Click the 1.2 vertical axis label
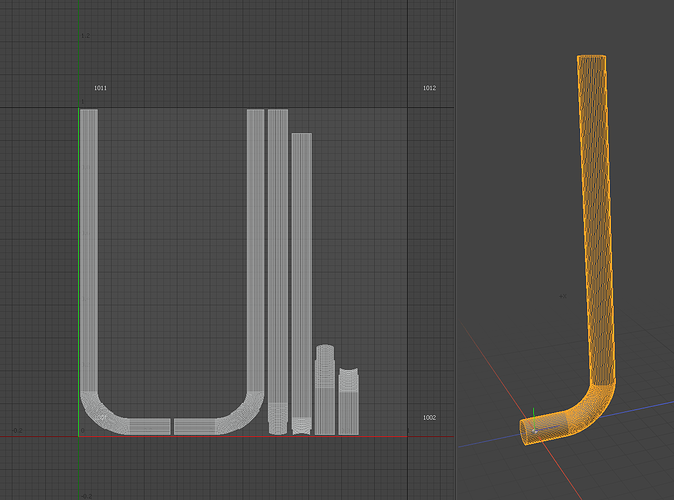 click(x=86, y=36)
